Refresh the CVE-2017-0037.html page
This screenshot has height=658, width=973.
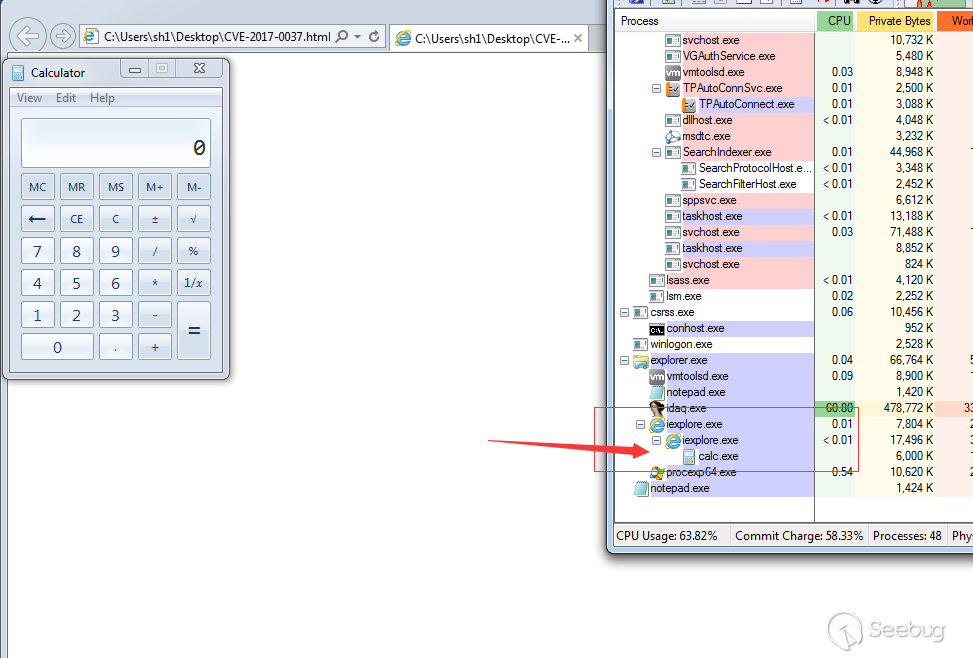coord(374,37)
